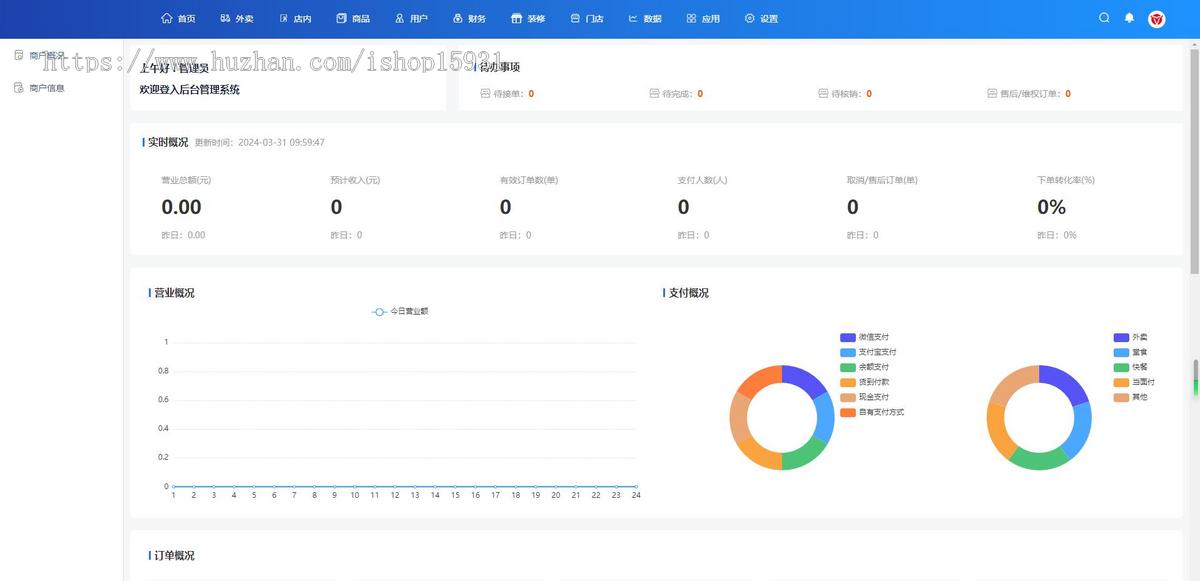
Task: Click the 现金支付 legend color swatch
Action: point(848,397)
